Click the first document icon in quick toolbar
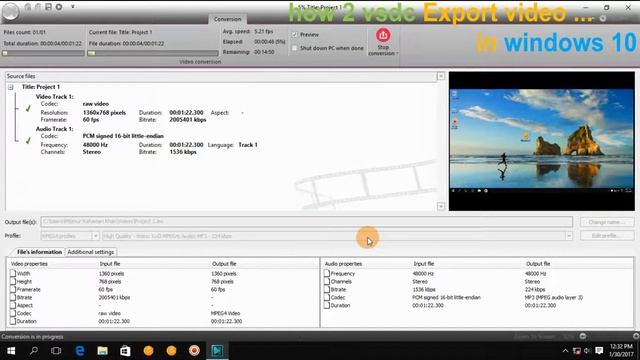Image resolution: width=640 pixels, height=360 pixels. click(28, 7)
